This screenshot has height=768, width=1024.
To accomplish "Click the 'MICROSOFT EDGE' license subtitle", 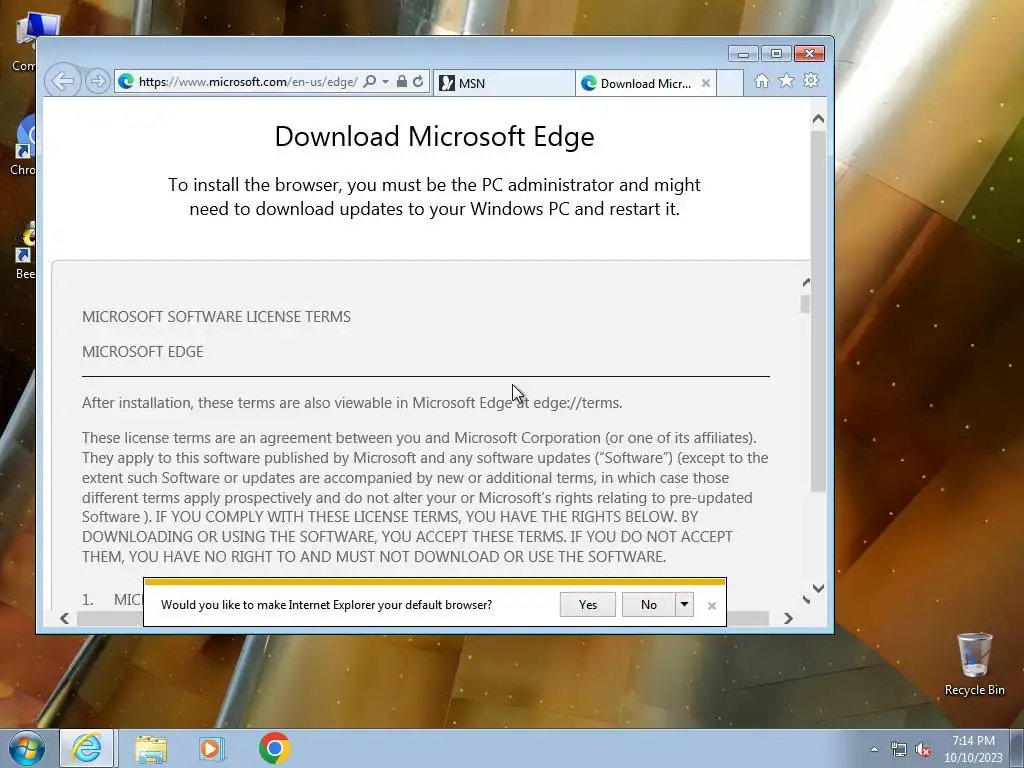I will [142, 352].
